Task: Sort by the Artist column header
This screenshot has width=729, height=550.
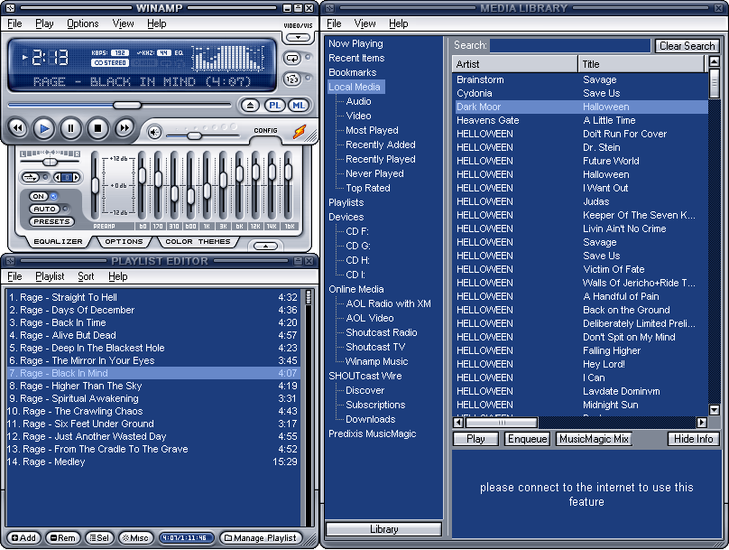Action: coord(514,64)
